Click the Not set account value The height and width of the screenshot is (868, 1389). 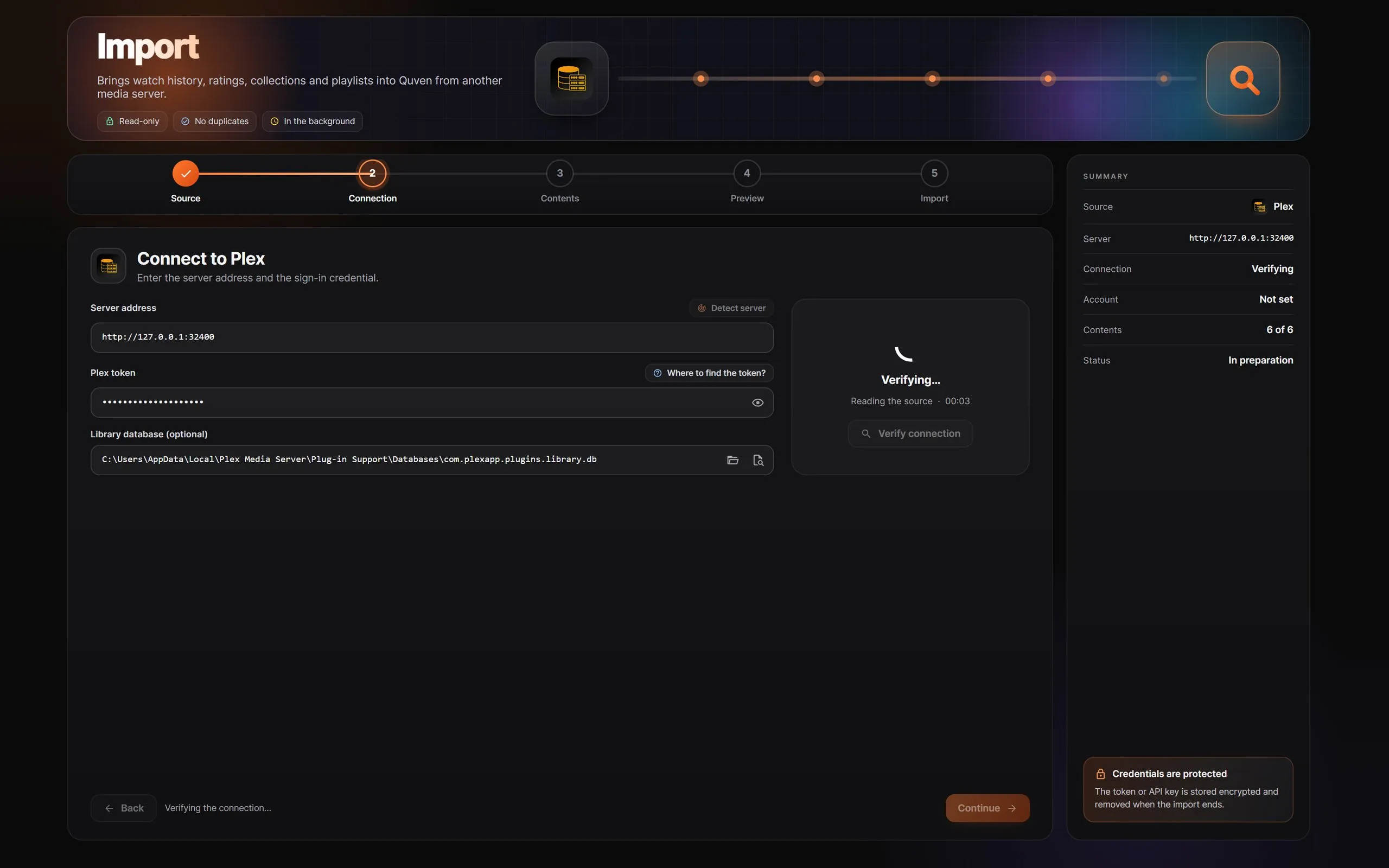[1276, 299]
